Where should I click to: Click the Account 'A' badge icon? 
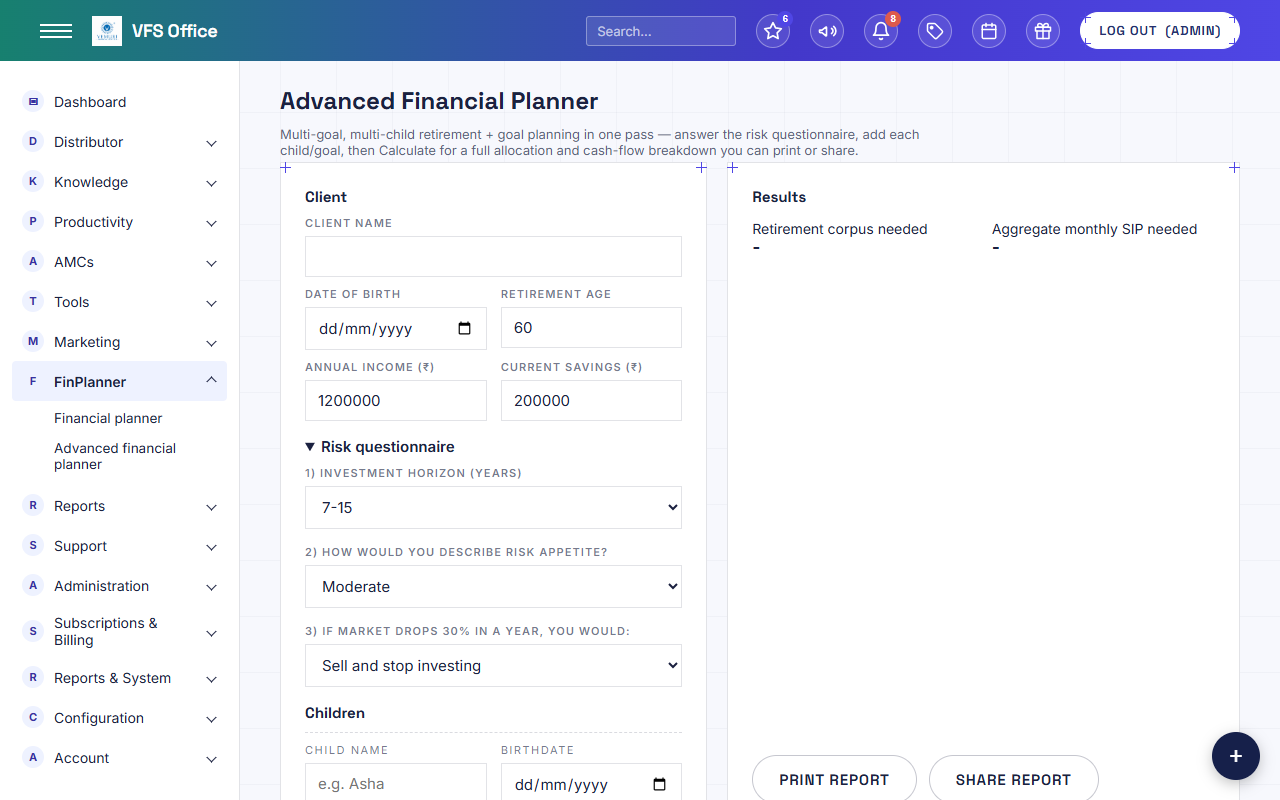point(33,757)
